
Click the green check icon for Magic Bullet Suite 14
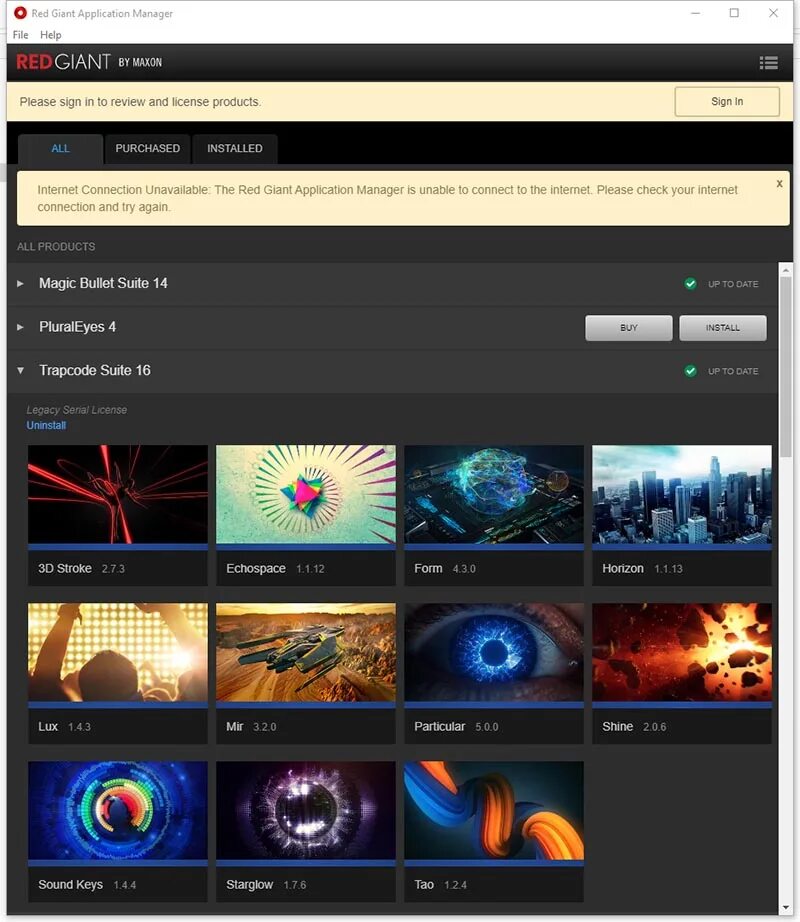click(691, 284)
